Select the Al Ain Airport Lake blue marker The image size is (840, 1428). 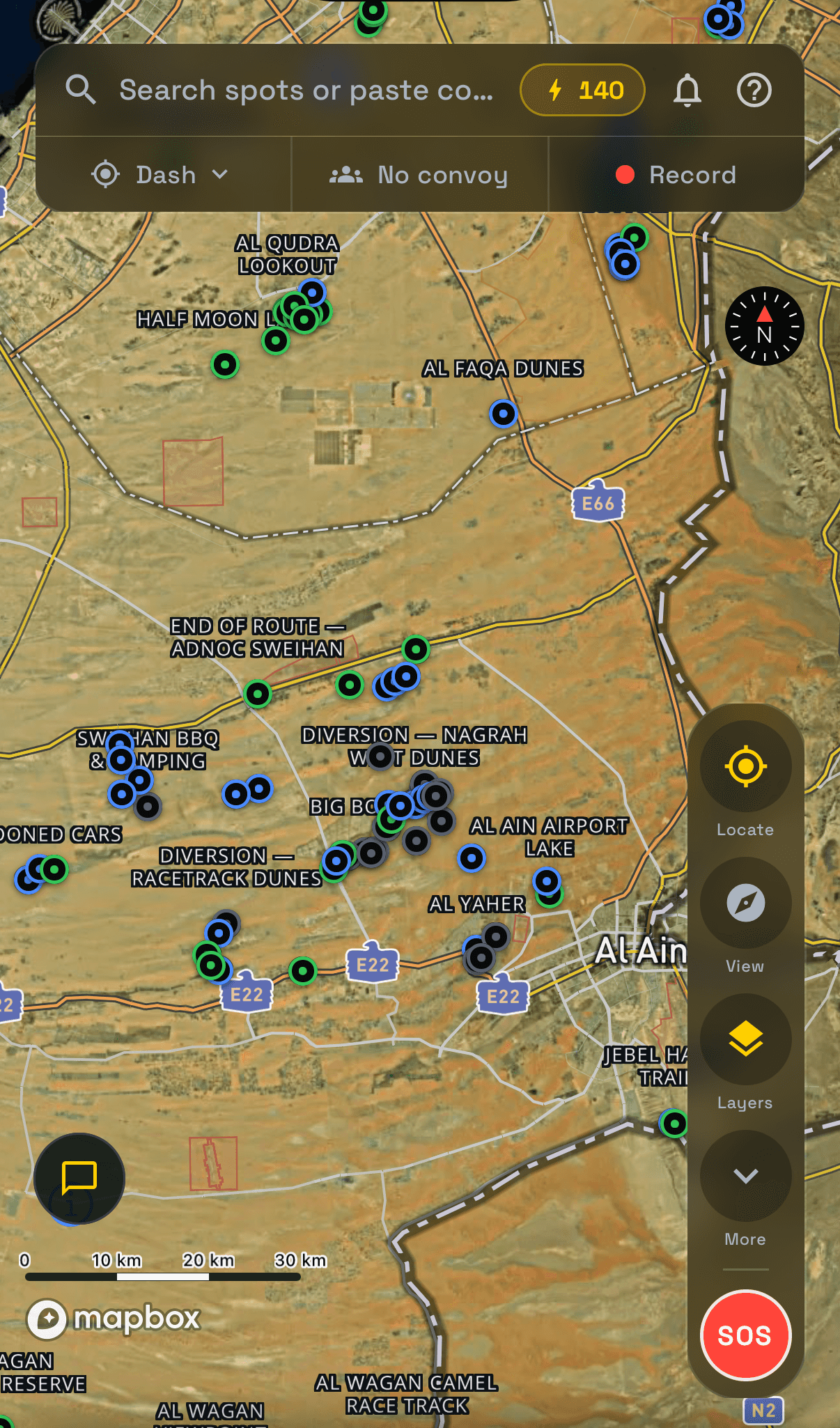tap(547, 882)
